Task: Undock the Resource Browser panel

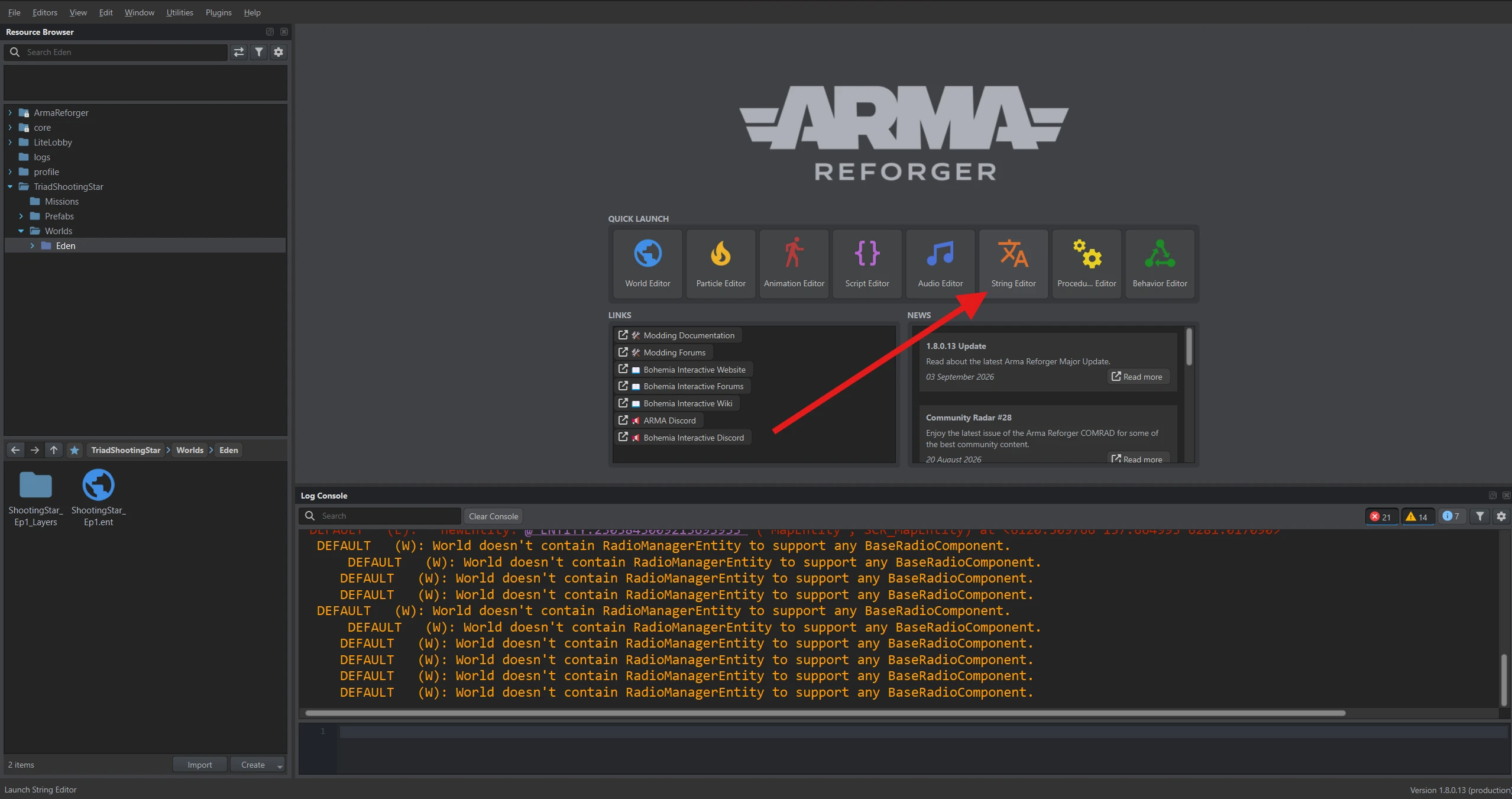Action: click(x=270, y=32)
